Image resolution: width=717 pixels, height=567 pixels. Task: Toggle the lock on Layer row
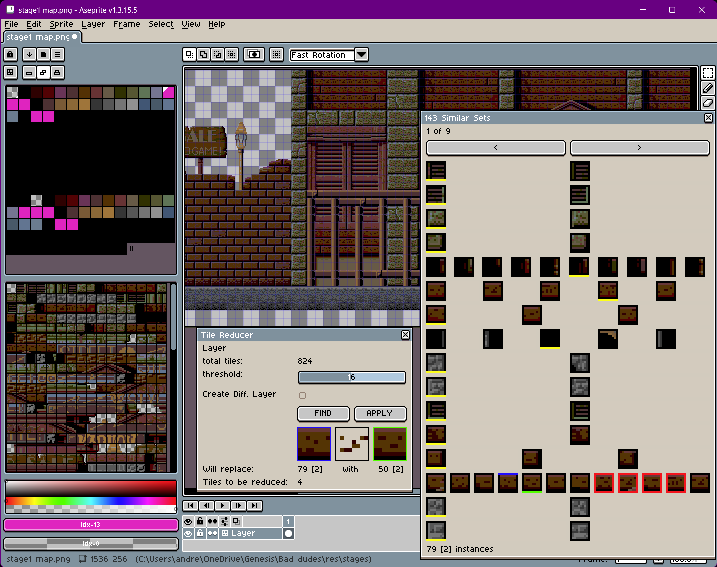(200, 534)
